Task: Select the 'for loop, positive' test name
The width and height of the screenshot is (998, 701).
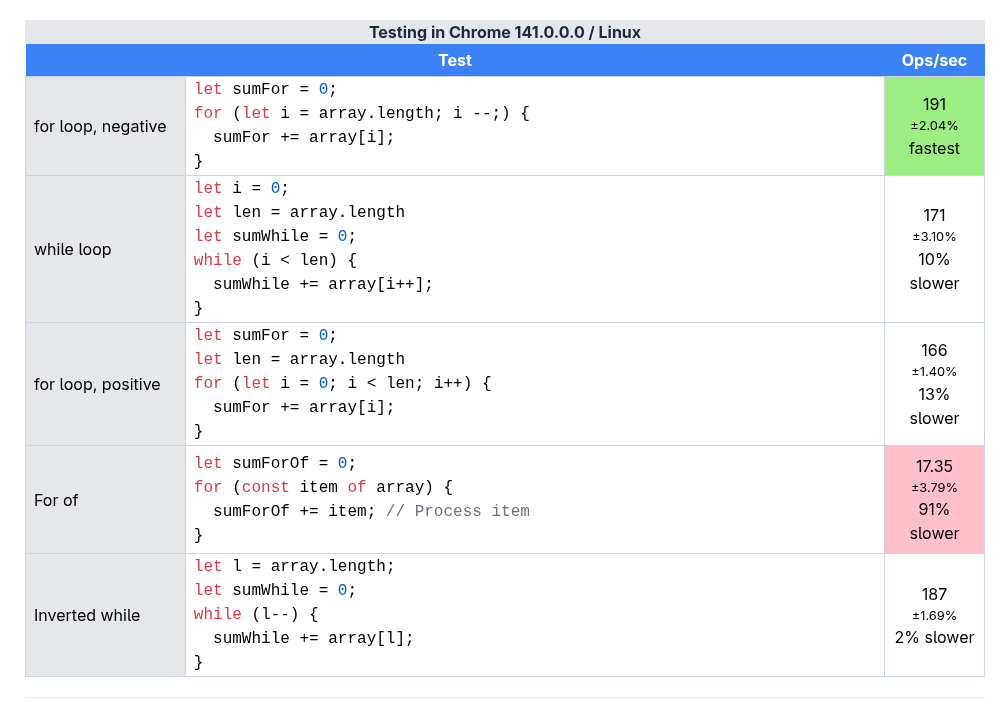Action: point(97,385)
